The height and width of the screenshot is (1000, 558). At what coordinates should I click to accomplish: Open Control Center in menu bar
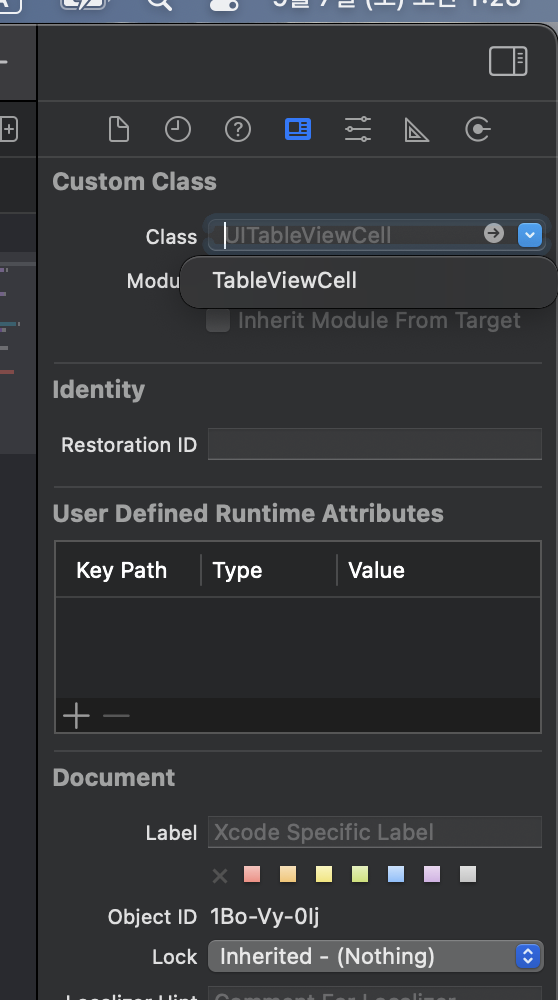pyautogui.click(x=224, y=4)
